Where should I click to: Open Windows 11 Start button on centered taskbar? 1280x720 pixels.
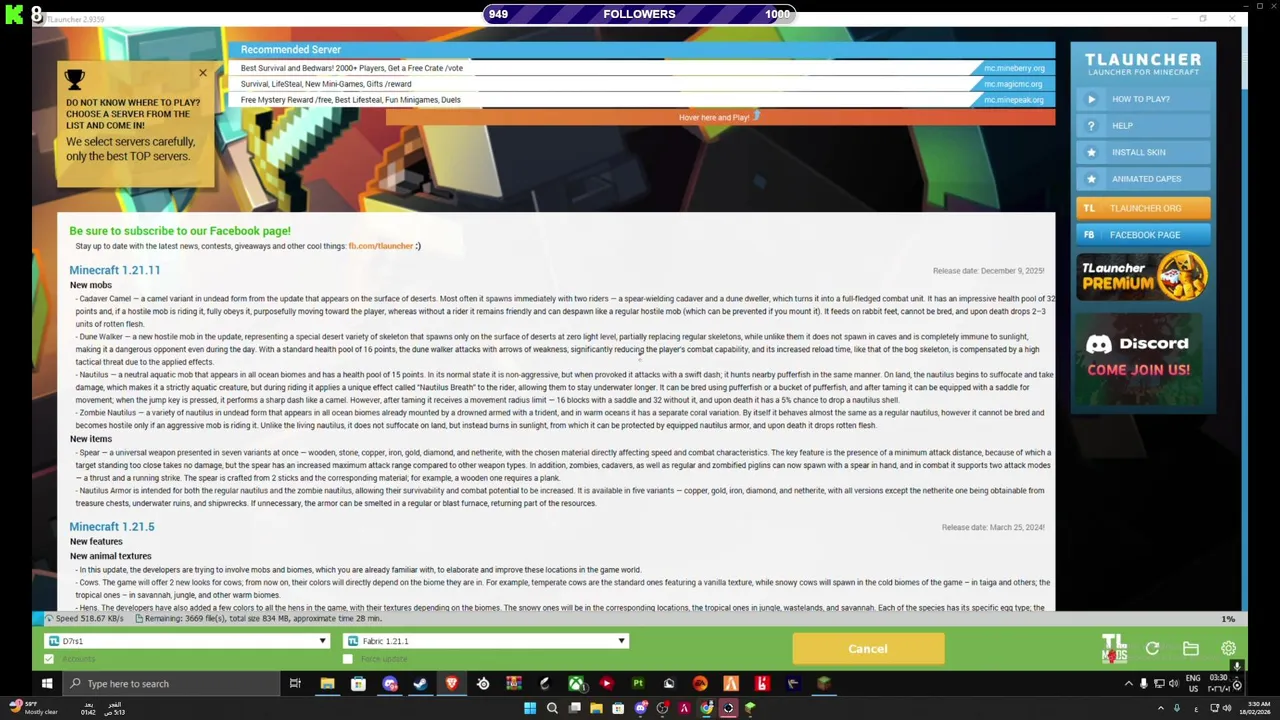(530, 708)
